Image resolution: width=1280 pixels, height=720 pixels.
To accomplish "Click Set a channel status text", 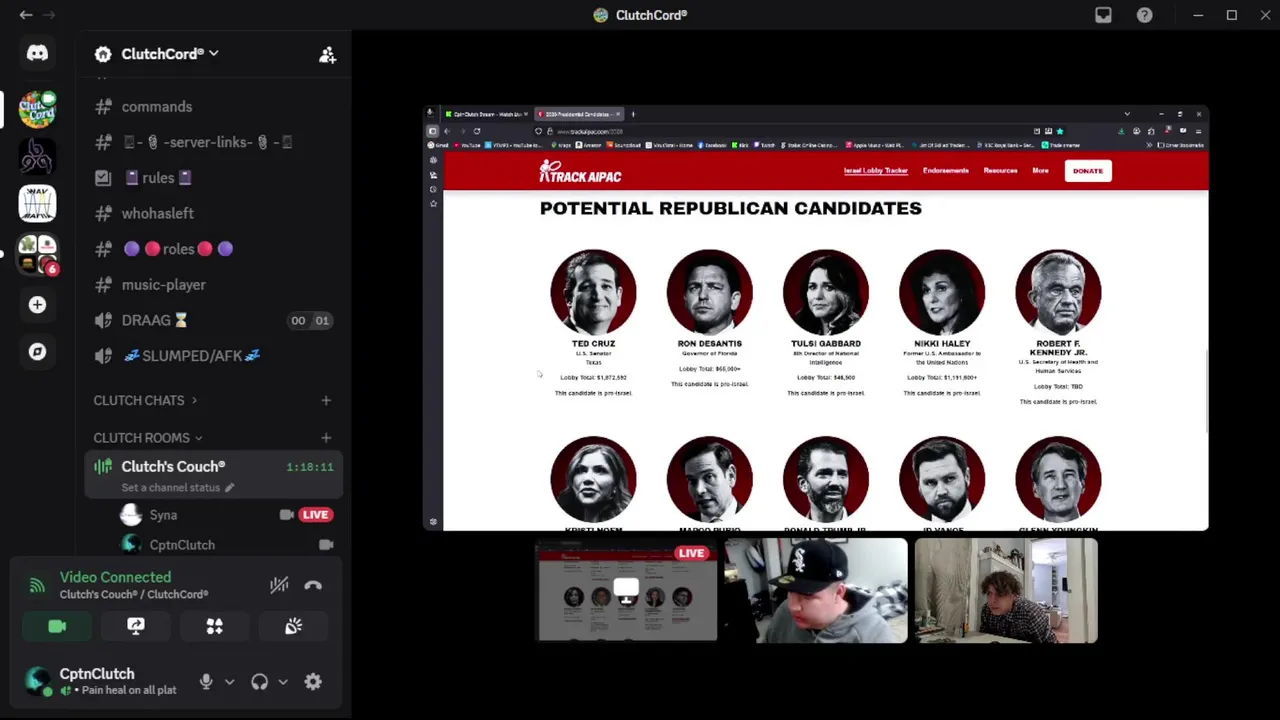I will (x=170, y=488).
